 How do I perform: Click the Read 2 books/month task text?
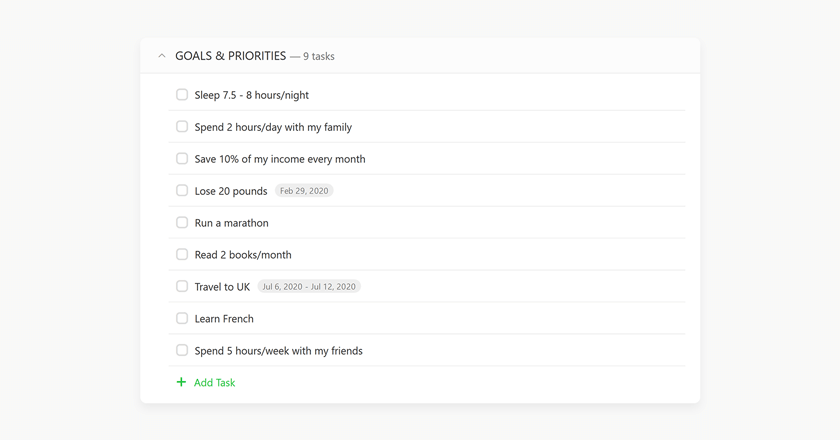pyautogui.click(x=243, y=255)
